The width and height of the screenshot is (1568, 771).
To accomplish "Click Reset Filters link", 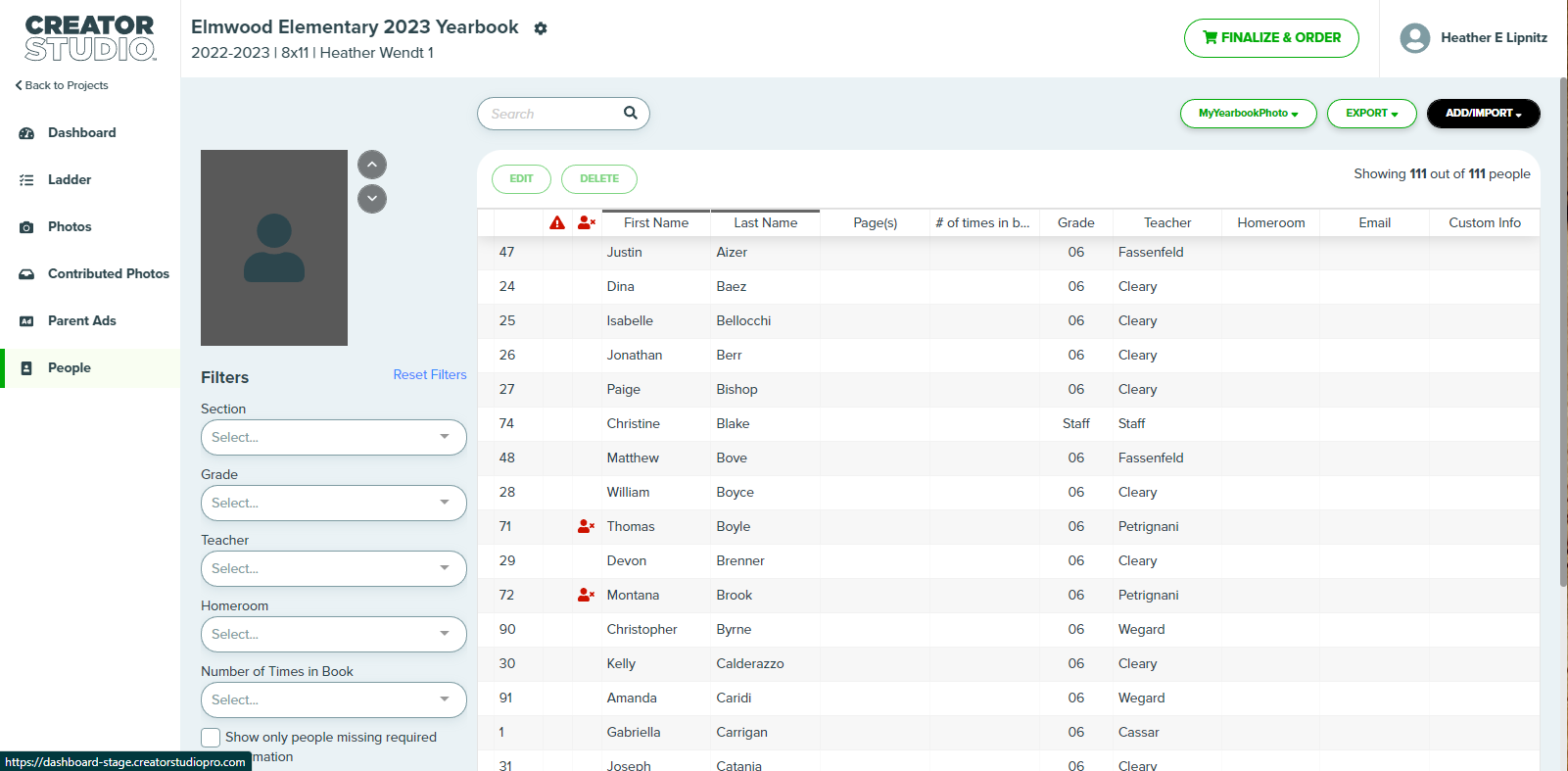I will (430, 375).
